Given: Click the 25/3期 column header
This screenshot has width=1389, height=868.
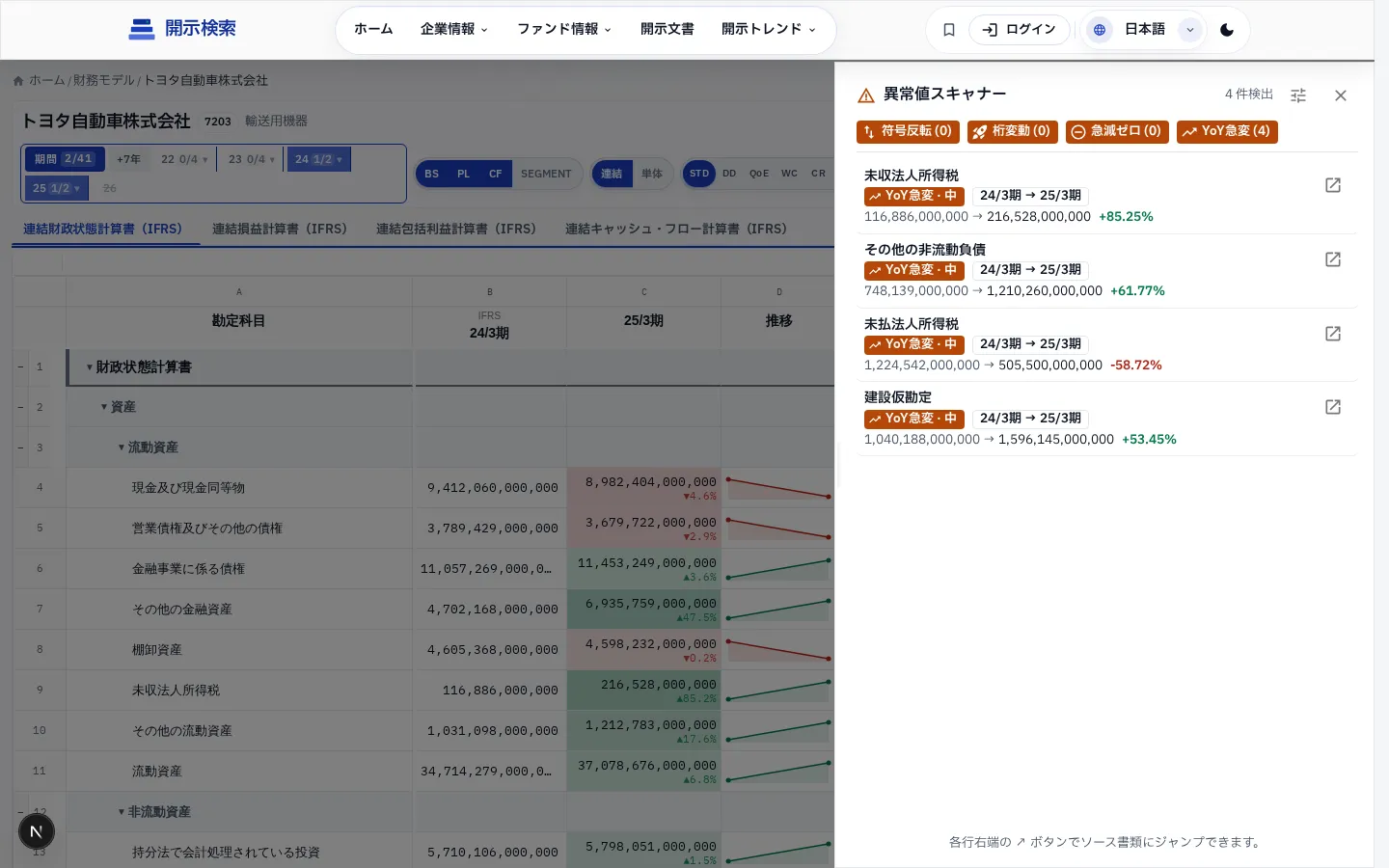Looking at the screenshot, I should coord(643,321).
